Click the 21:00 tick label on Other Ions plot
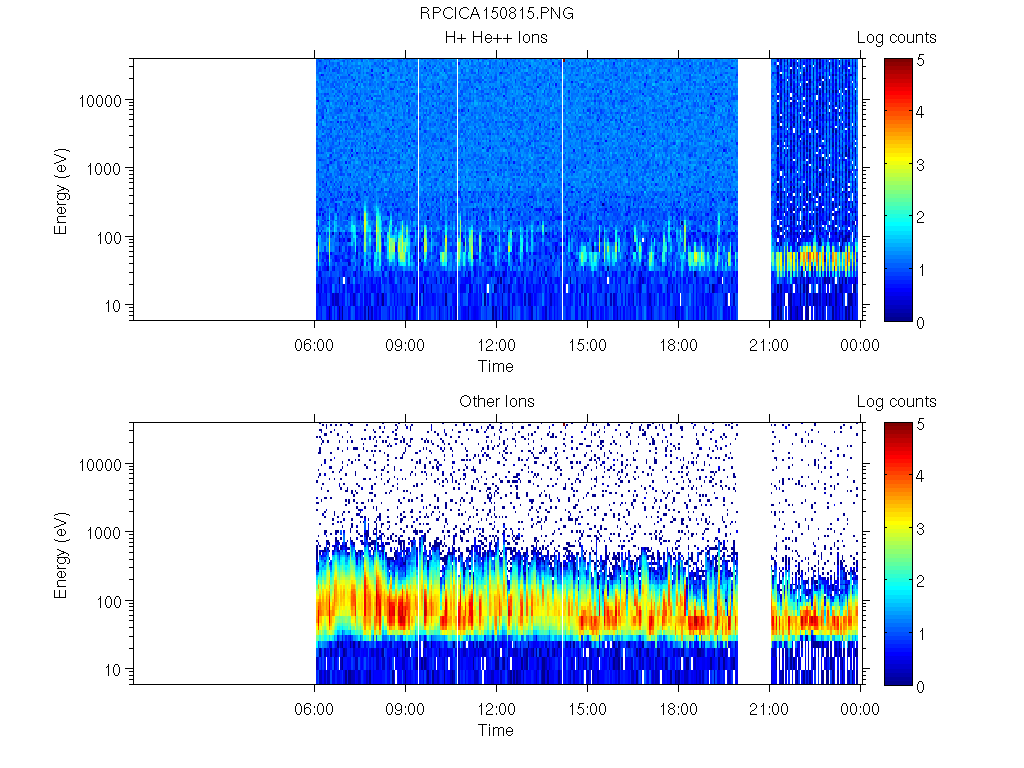The image size is (1024, 768). click(769, 709)
